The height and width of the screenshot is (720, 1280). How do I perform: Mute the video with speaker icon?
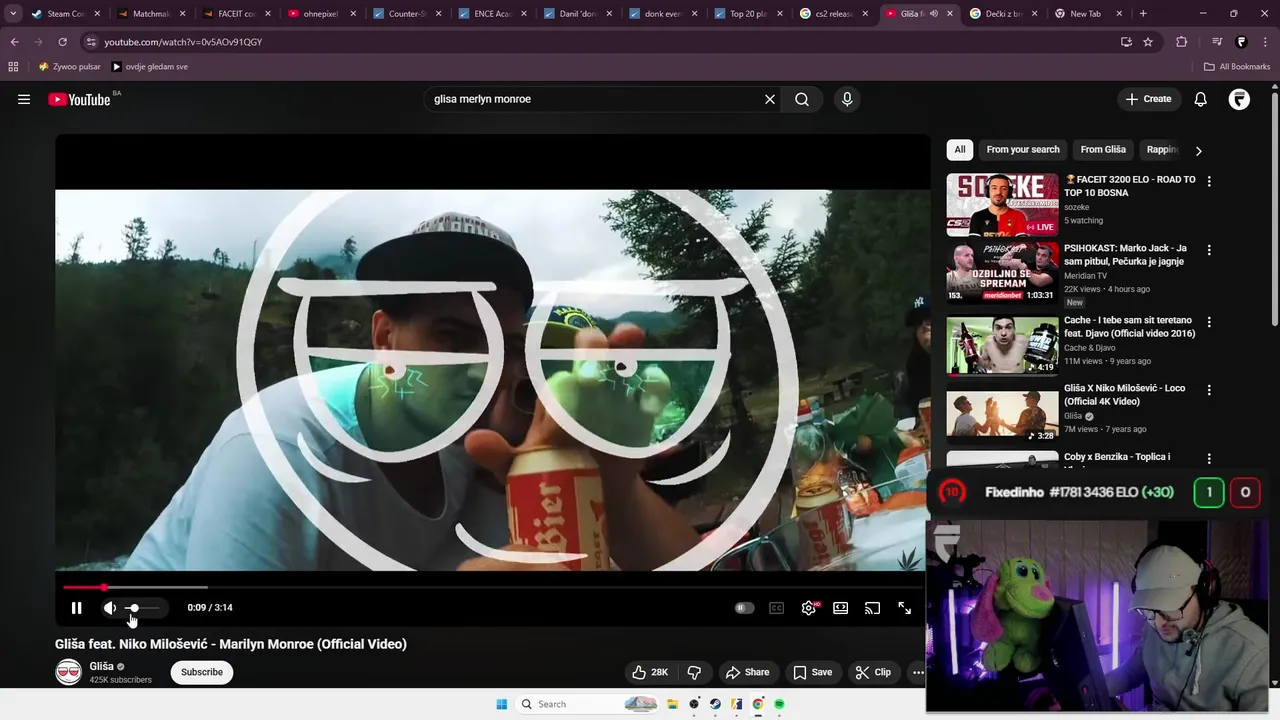point(110,608)
